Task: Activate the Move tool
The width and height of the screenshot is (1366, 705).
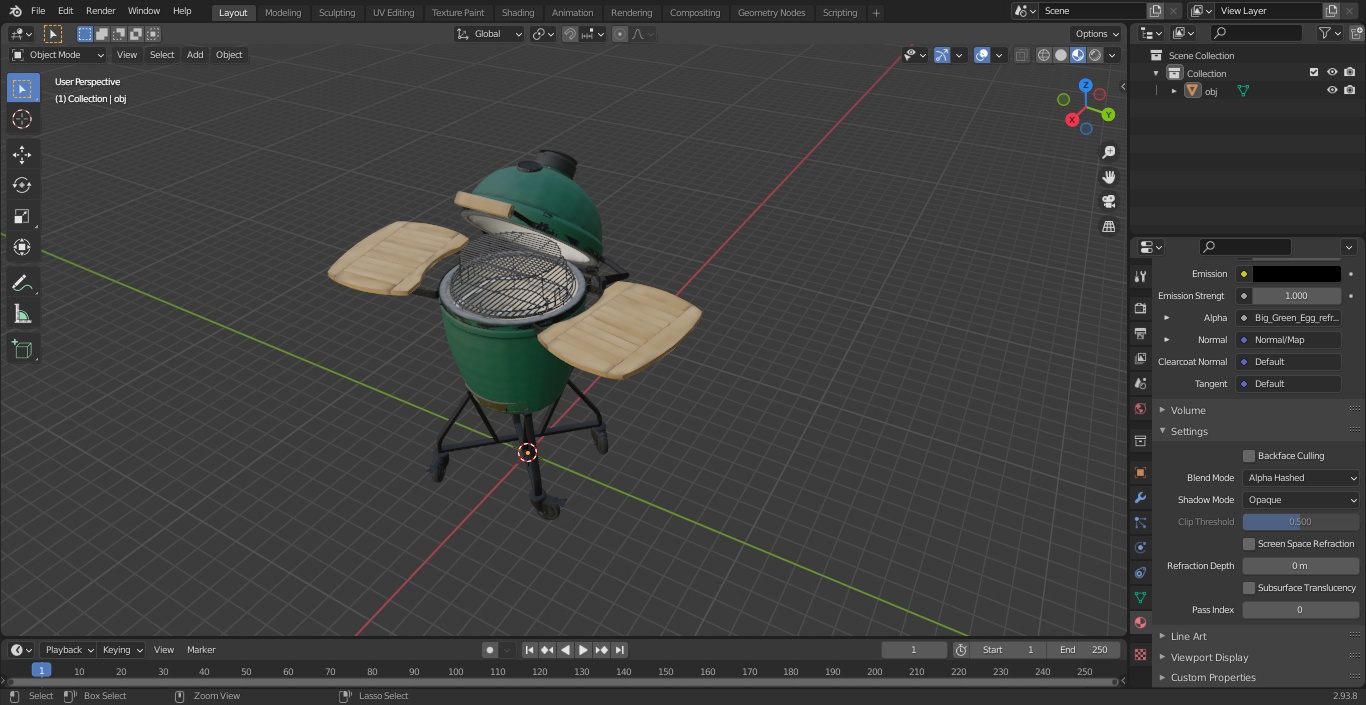Action: pyautogui.click(x=22, y=154)
